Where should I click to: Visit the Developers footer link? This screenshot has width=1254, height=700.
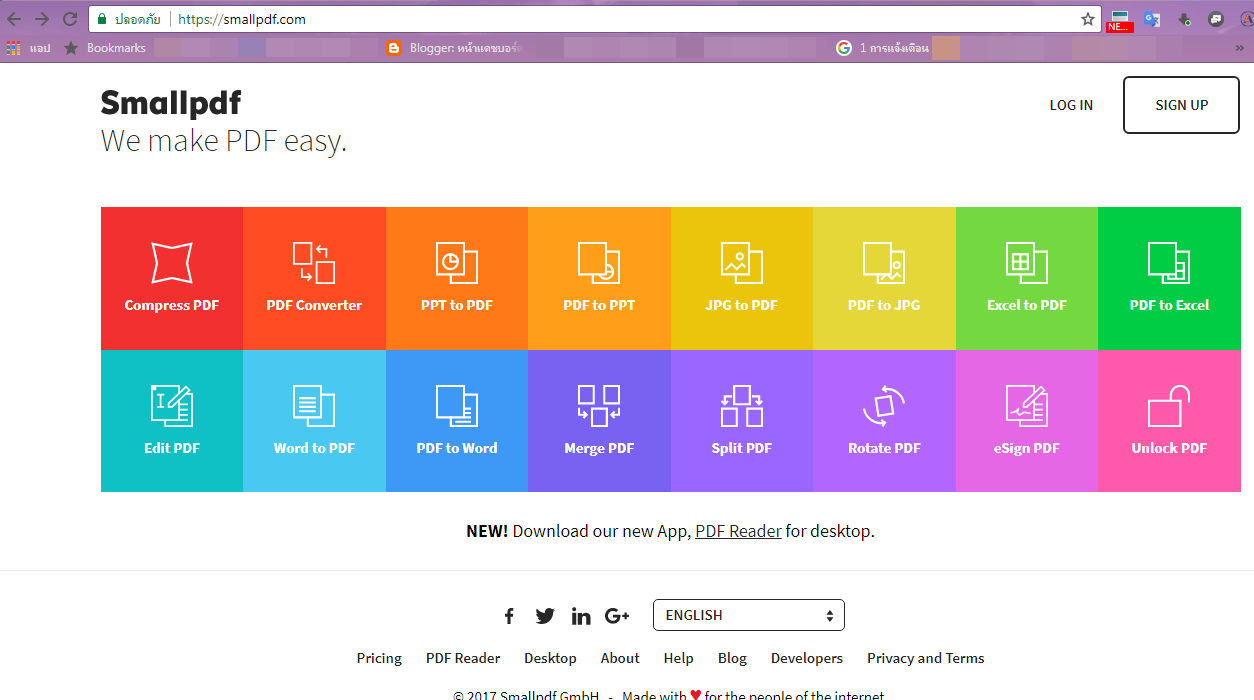807,658
